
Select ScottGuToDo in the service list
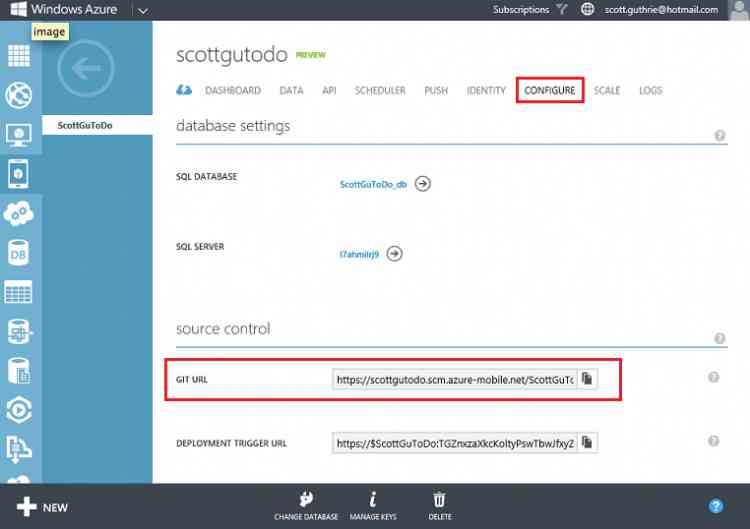pyautogui.click(x=97, y=125)
